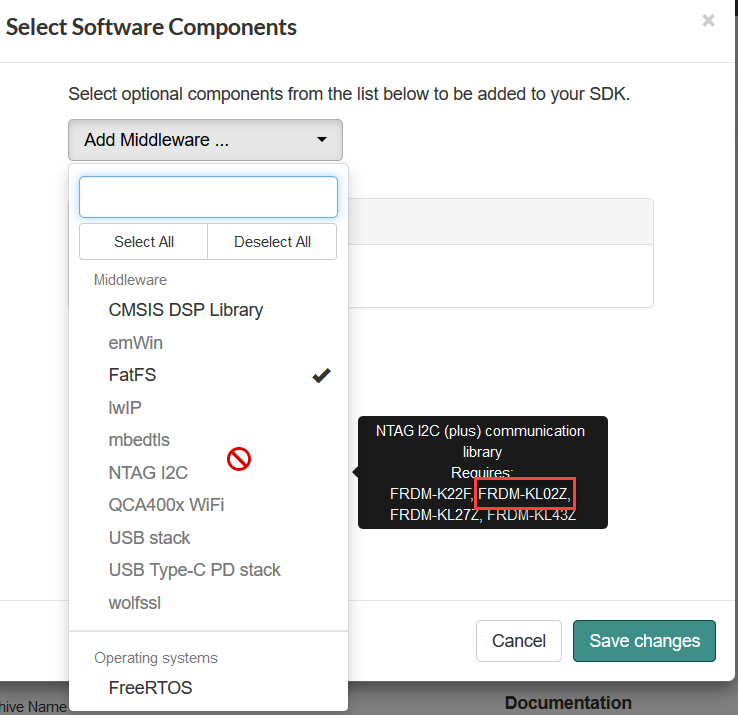The width and height of the screenshot is (738, 715).
Task: Click the Save changes button
Action: click(644, 641)
